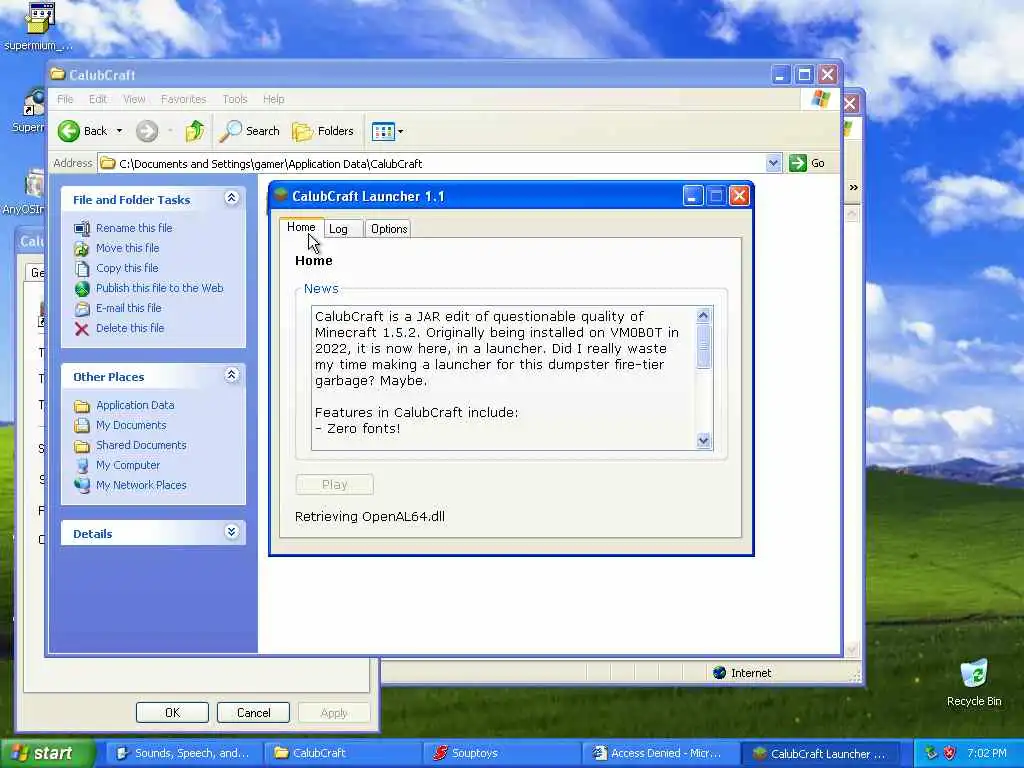Screen dimensions: 1024x768
Task: Click Copy this file link
Action: [x=127, y=268]
